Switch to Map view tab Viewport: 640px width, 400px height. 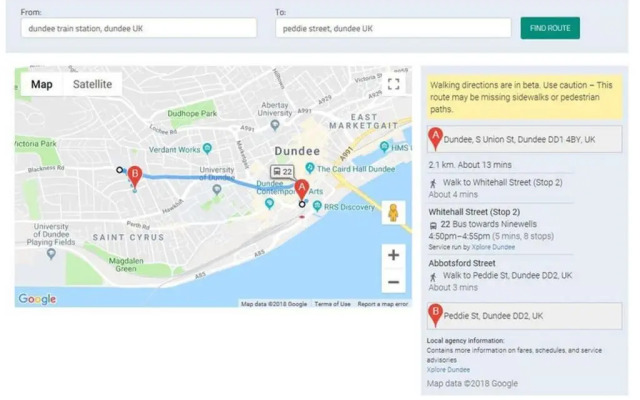(42, 84)
